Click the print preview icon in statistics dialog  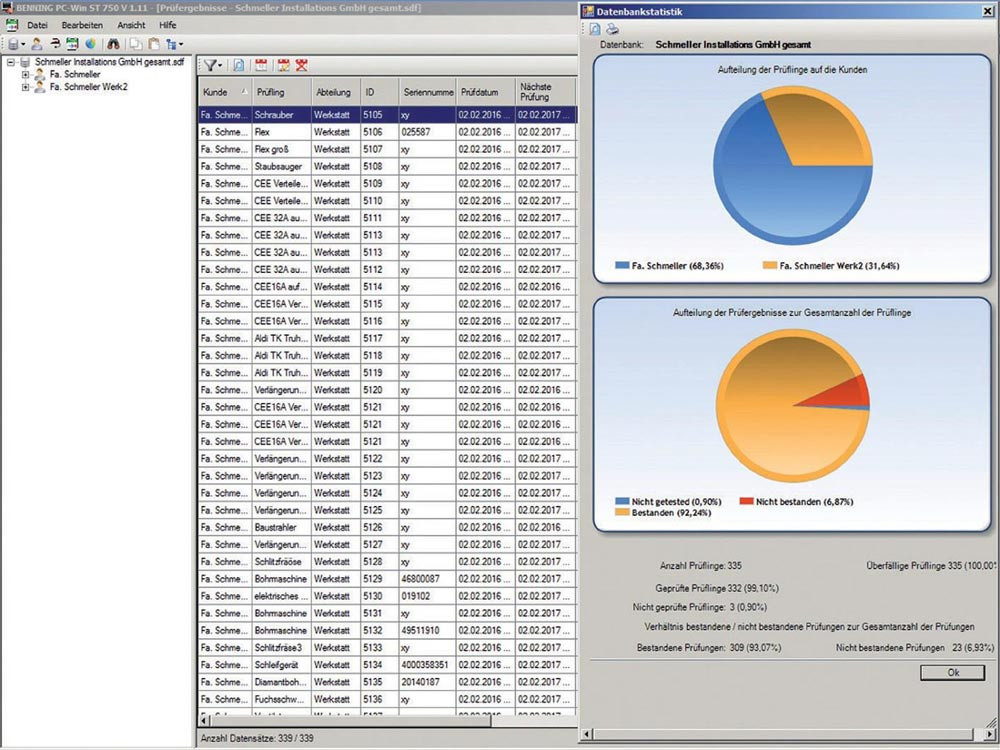(596, 28)
